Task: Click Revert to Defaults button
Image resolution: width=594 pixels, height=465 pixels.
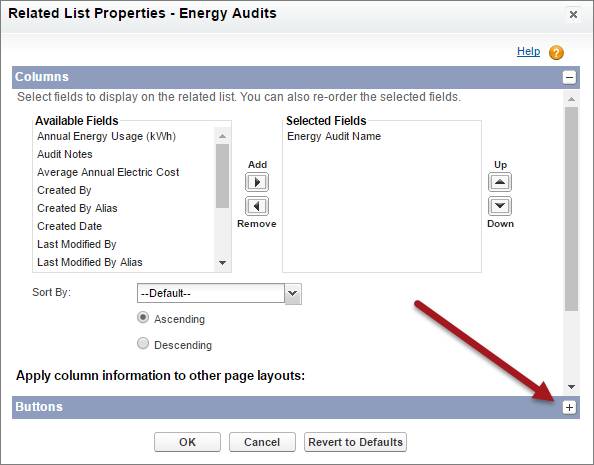Action: (355, 442)
